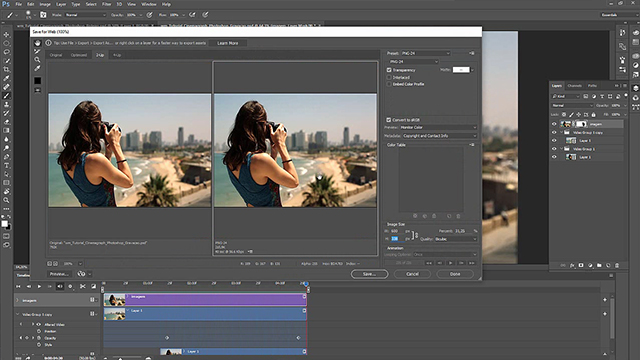Select the Clone Stamp tool

click(6, 104)
